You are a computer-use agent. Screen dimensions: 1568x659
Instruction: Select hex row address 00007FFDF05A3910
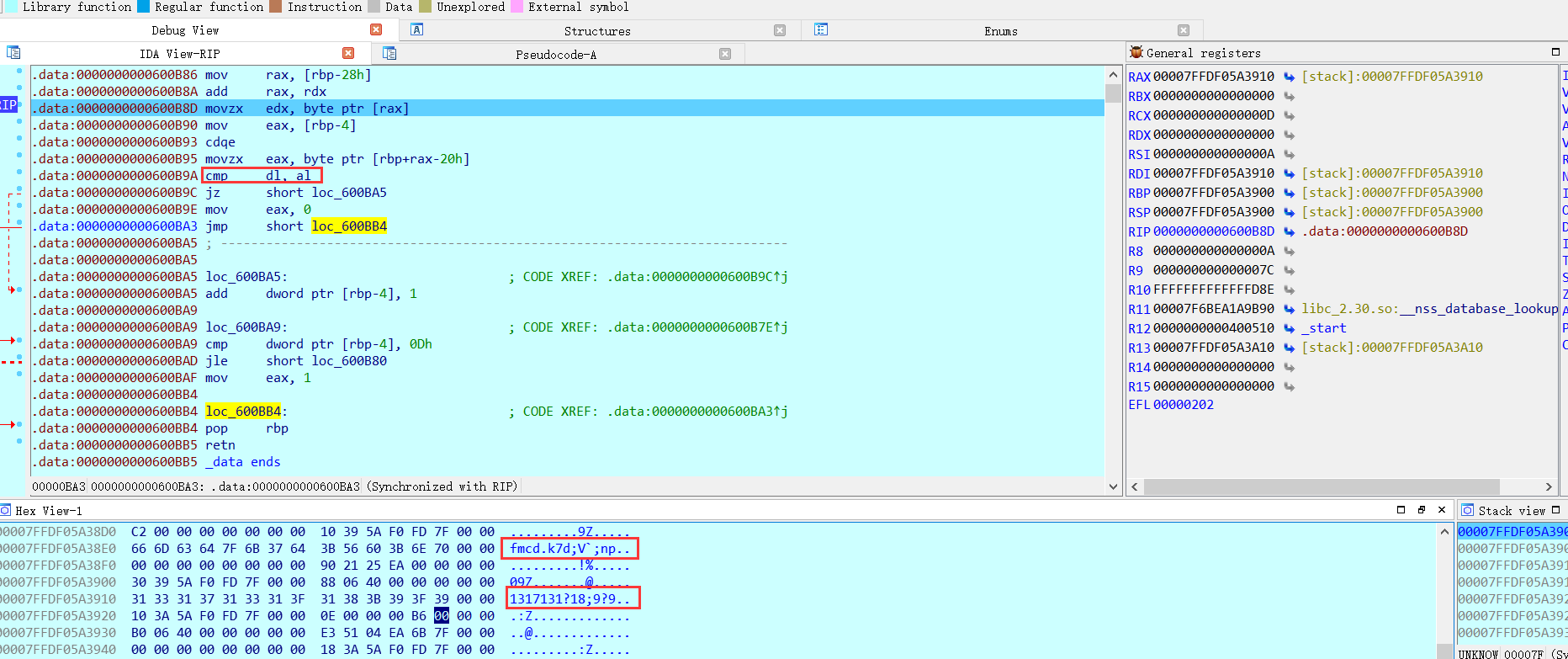click(x=59, y=599)
